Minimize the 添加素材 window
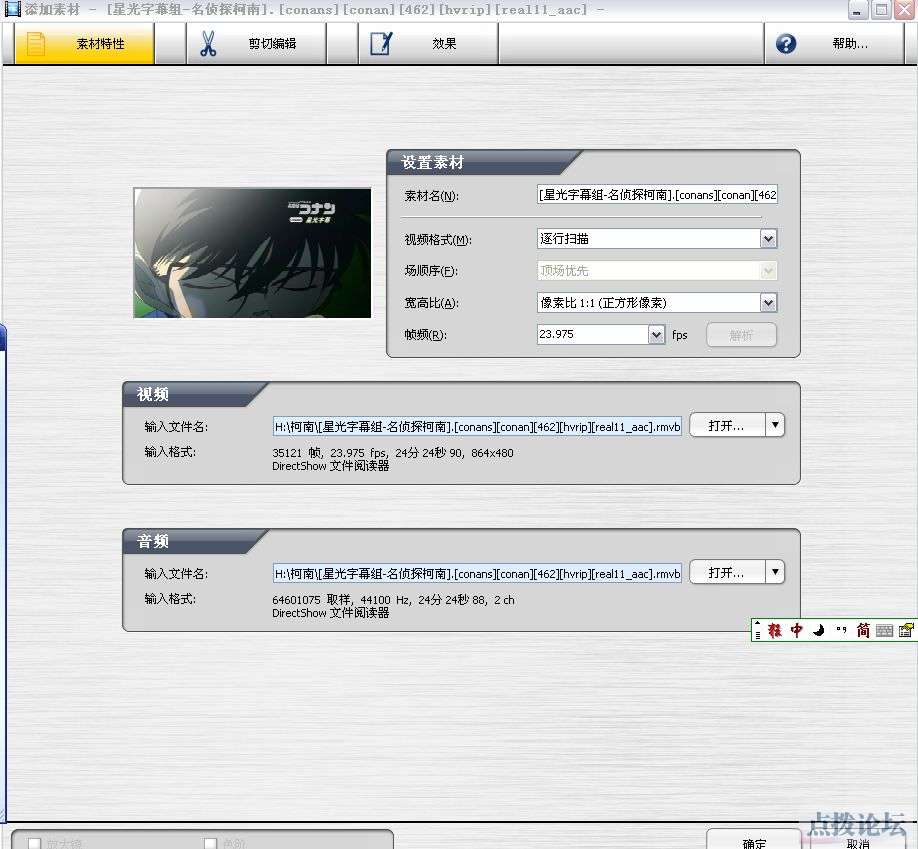 858,10
